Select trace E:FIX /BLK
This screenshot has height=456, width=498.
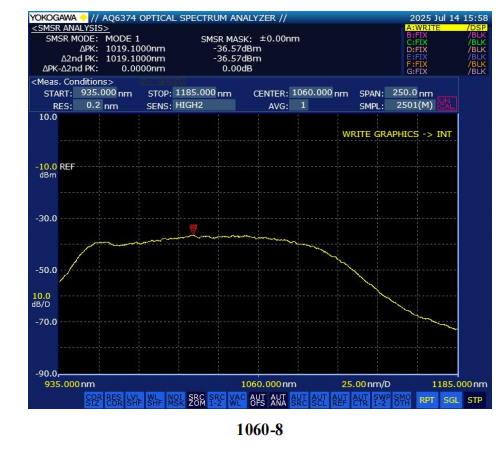point(446,57)
